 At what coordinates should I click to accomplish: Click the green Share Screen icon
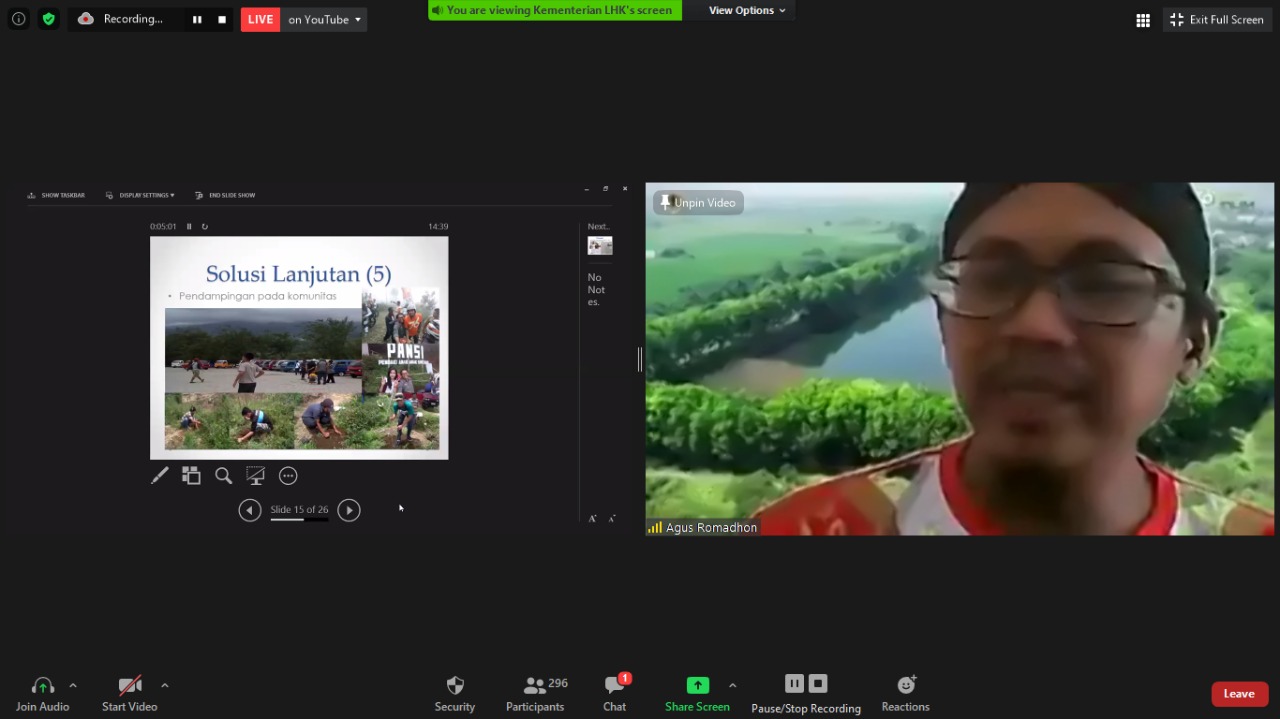pos(697,685)
